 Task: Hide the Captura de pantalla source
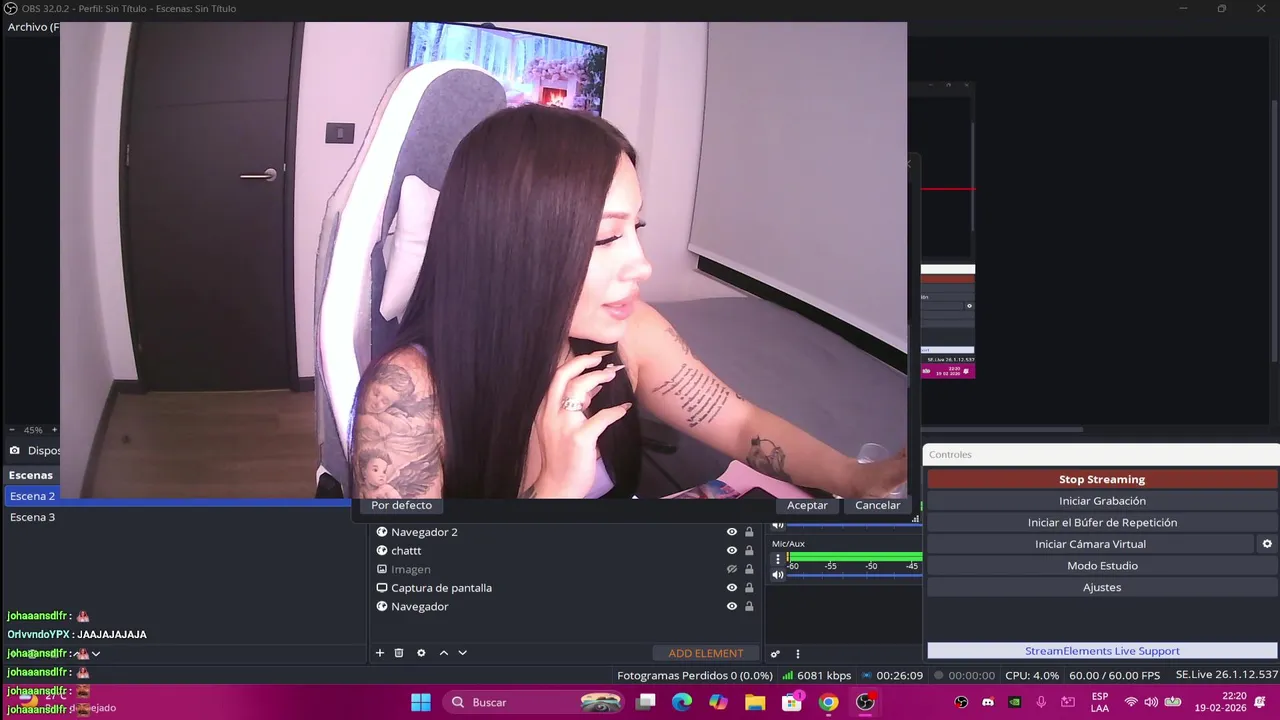pos(732,588)
